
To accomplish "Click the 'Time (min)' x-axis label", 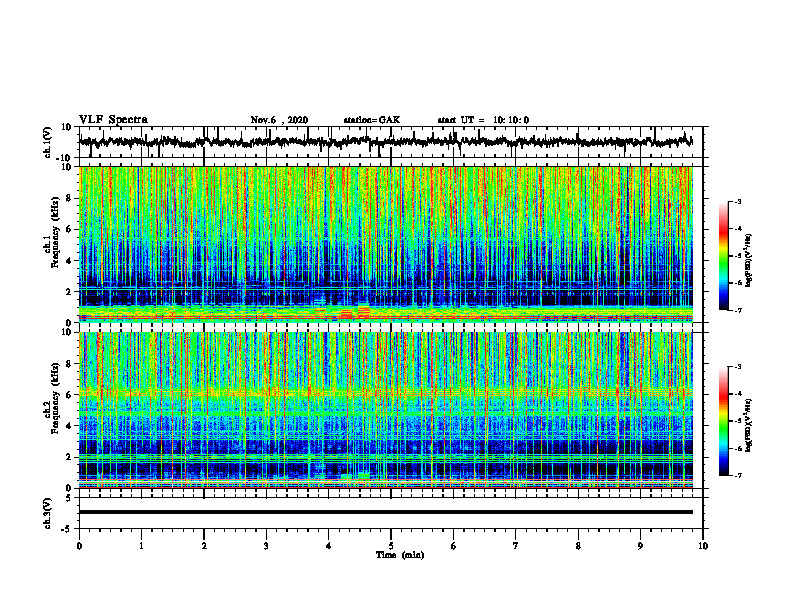I will coord(400,555).
